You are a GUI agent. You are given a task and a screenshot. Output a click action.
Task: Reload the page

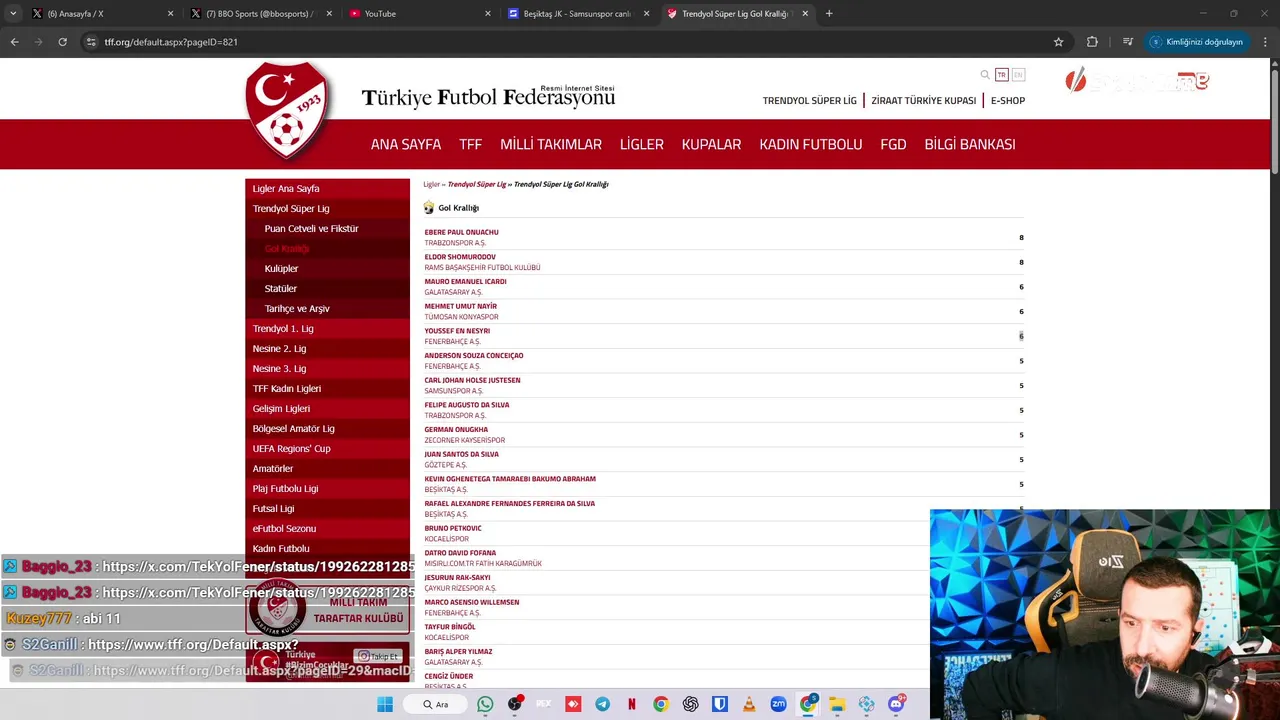point(62,42)
